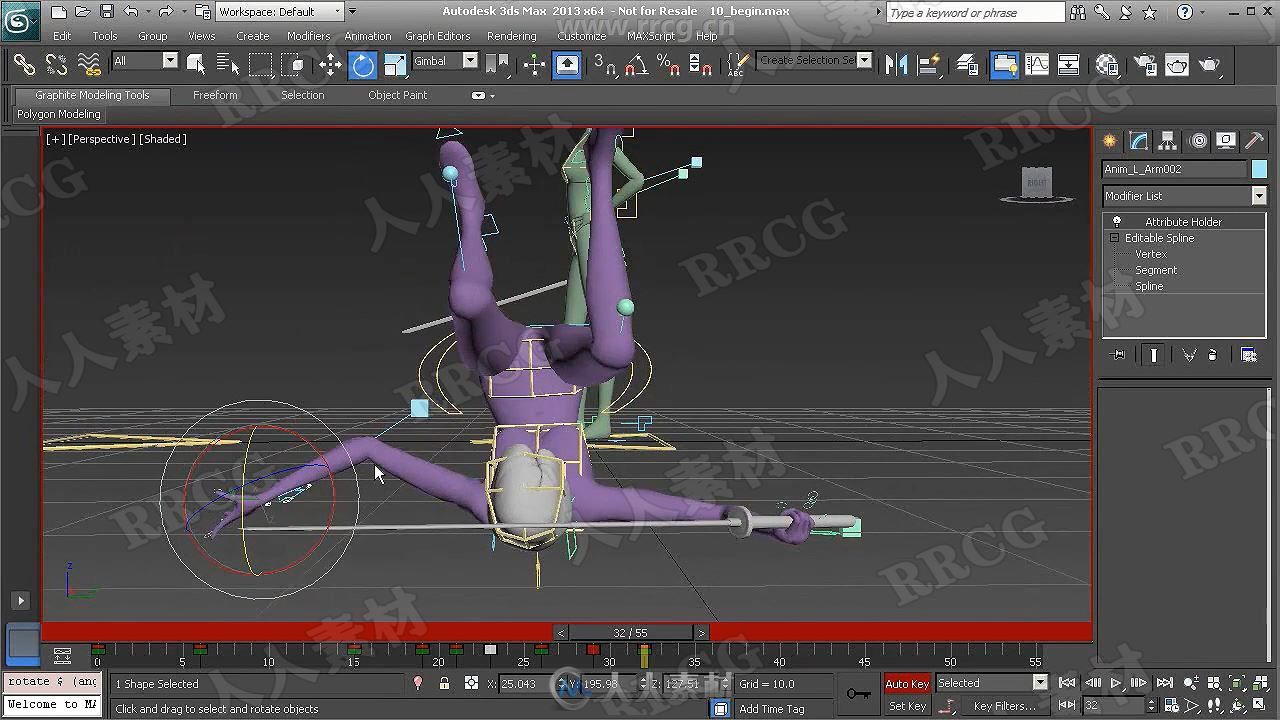This screenshot has width=1280, height=720.
Task: Click the Anim_L_Arm002 object color swatch
Action: click(1259, 169)
